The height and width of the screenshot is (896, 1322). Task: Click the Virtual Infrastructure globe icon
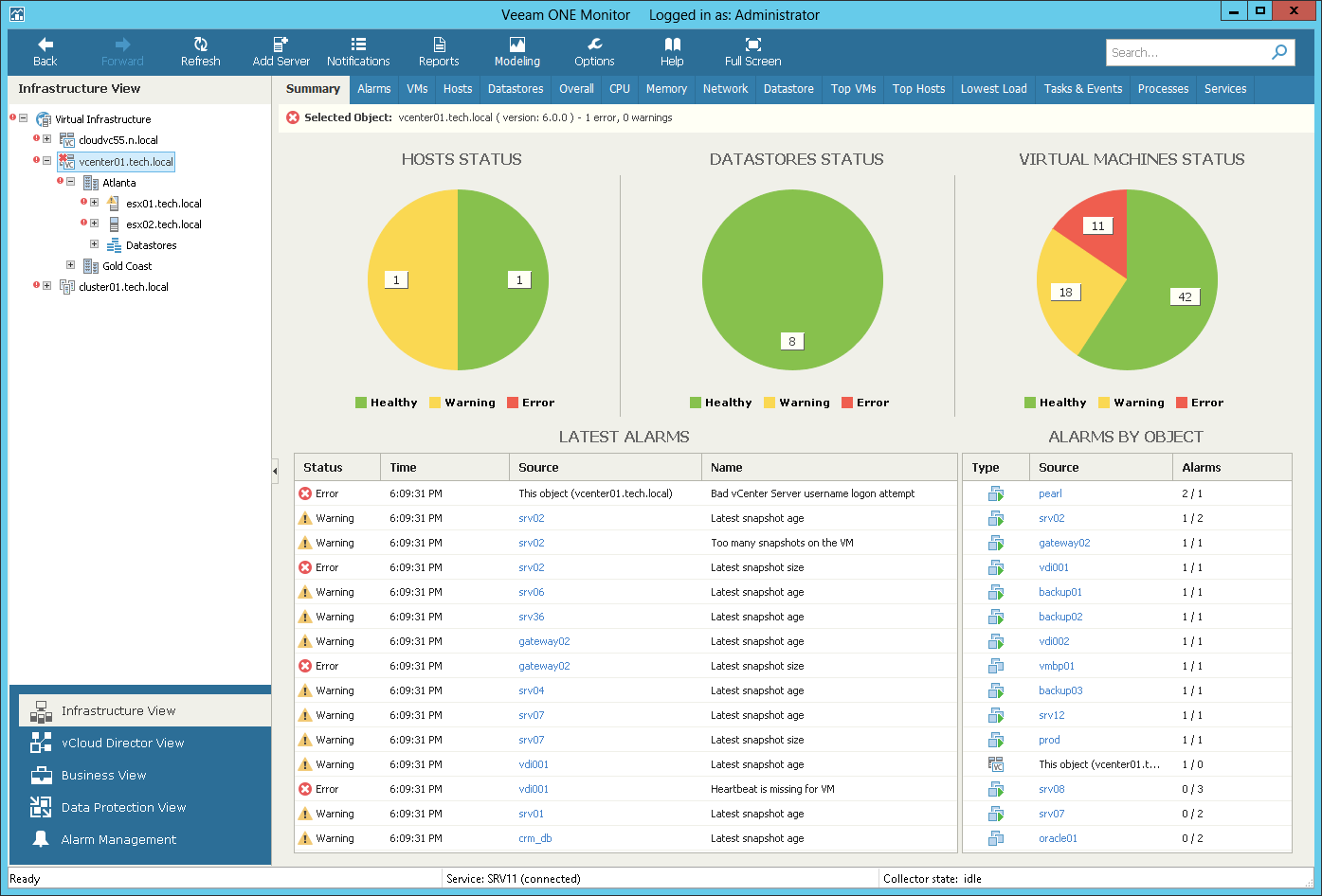[44, 119]
